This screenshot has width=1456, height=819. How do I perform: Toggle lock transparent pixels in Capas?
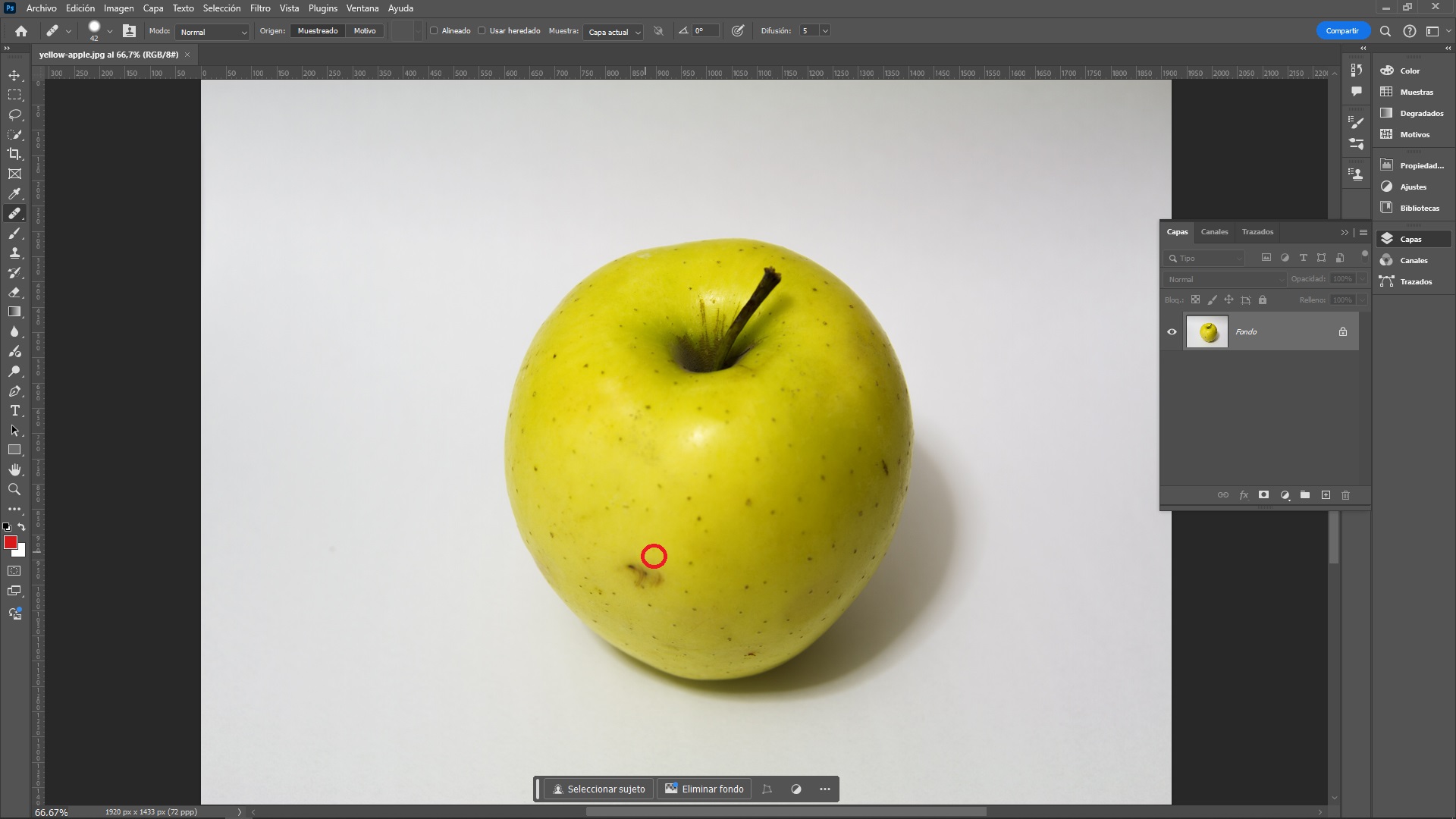tap(1195, 300)
